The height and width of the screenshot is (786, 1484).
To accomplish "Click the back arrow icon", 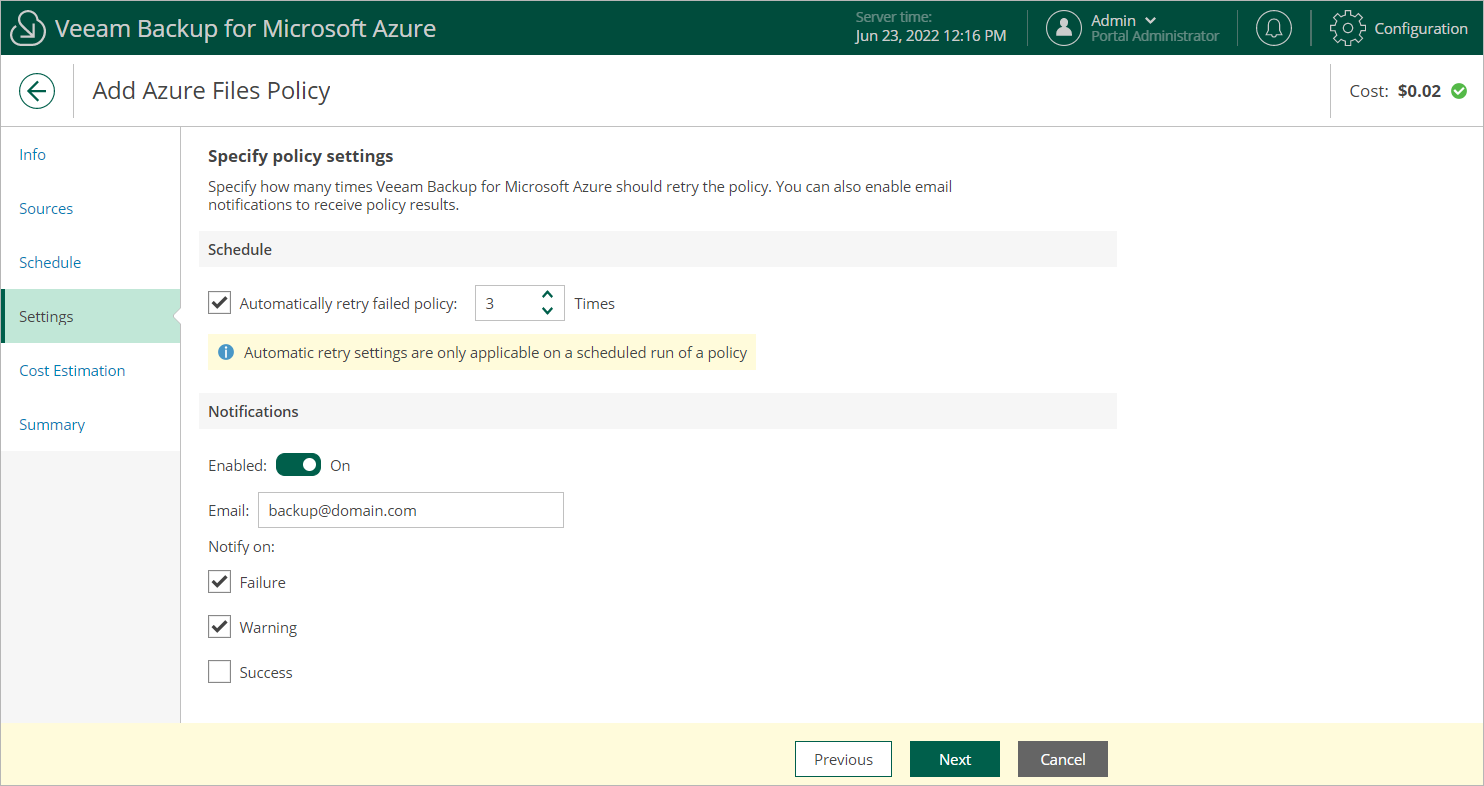I will (x=37, y=91).
